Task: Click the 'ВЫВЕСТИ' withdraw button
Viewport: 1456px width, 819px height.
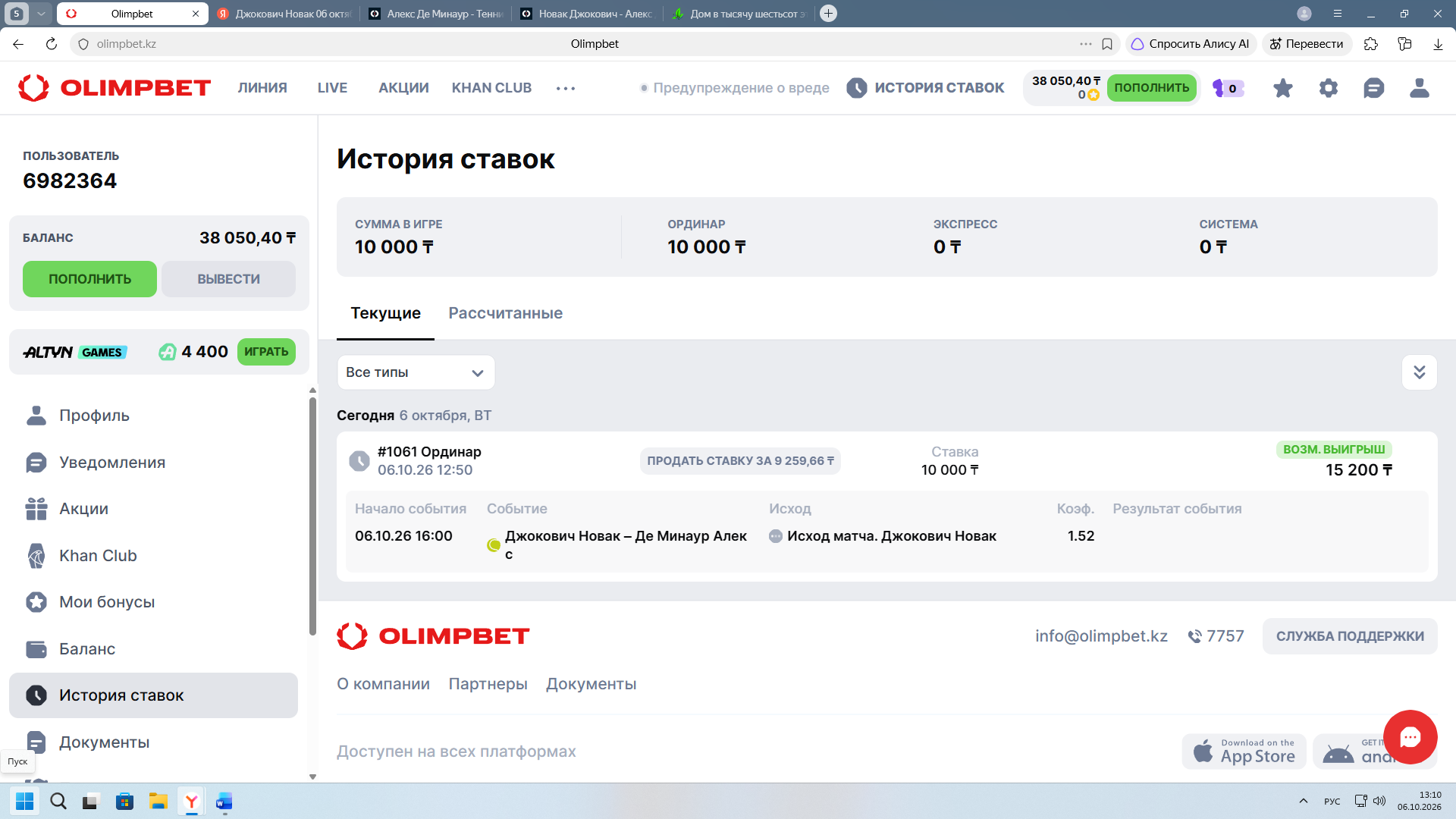Action: point(228,279)
